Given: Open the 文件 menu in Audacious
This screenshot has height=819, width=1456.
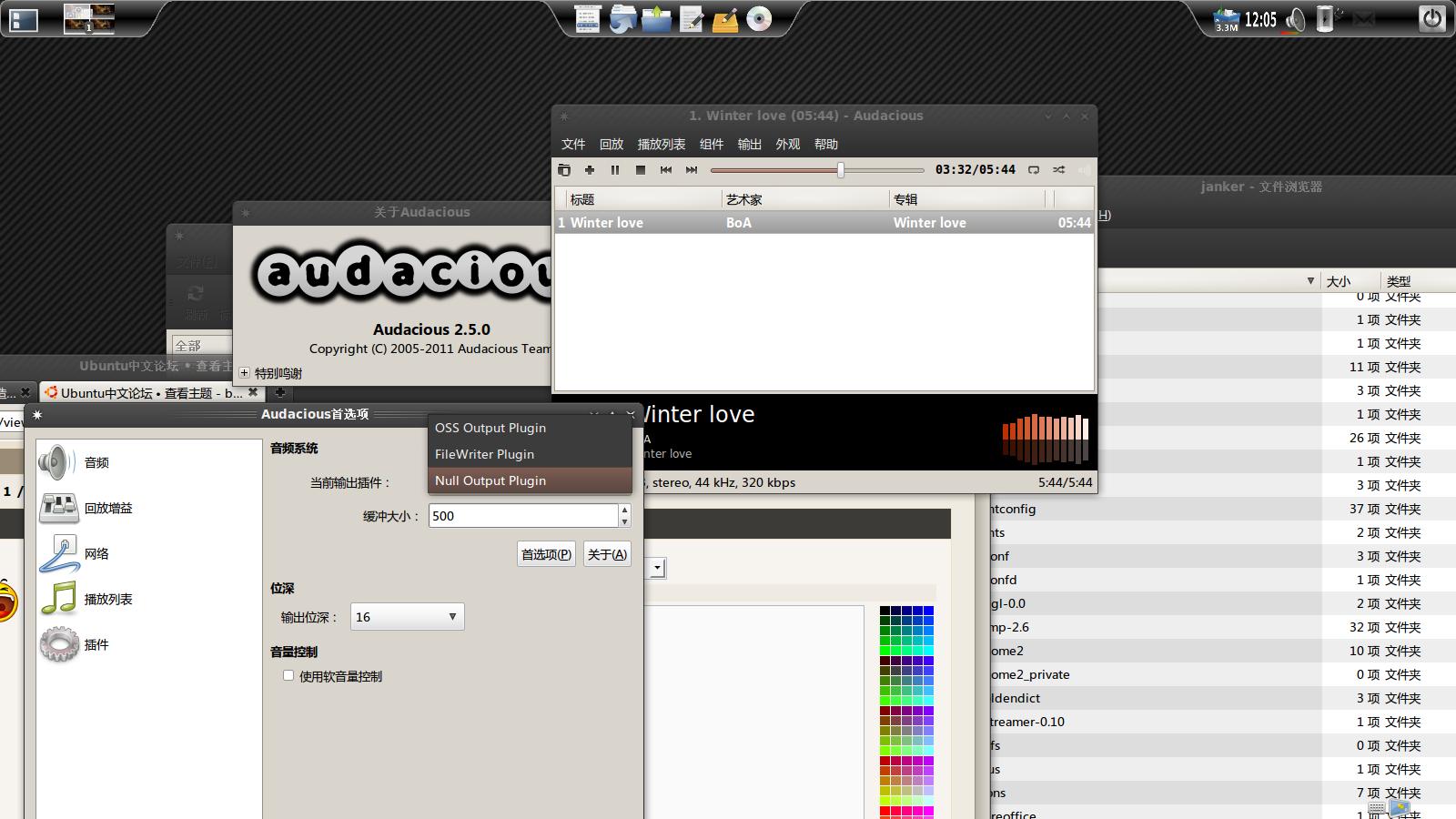Looking at the screenshot, I should (x=573, y=144).
